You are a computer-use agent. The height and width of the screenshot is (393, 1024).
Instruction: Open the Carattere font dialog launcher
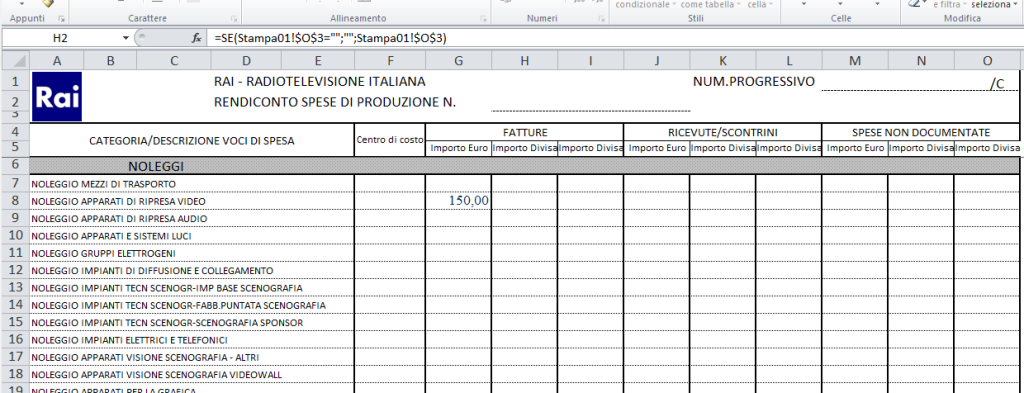234,19
